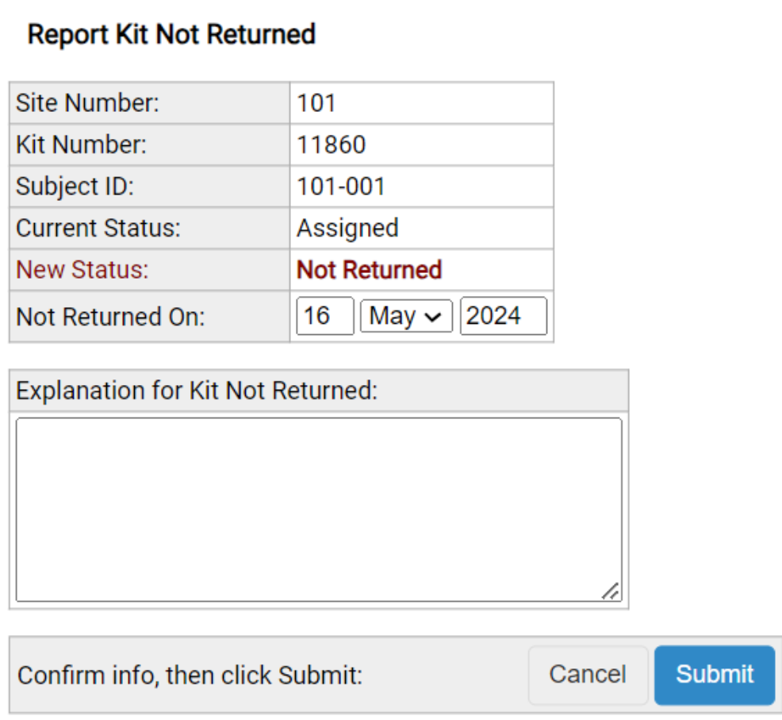This screenshot has width=782, height=720.
Task: Click the Kit Number label
Action: pyautogui.click(x=81, y=145)
